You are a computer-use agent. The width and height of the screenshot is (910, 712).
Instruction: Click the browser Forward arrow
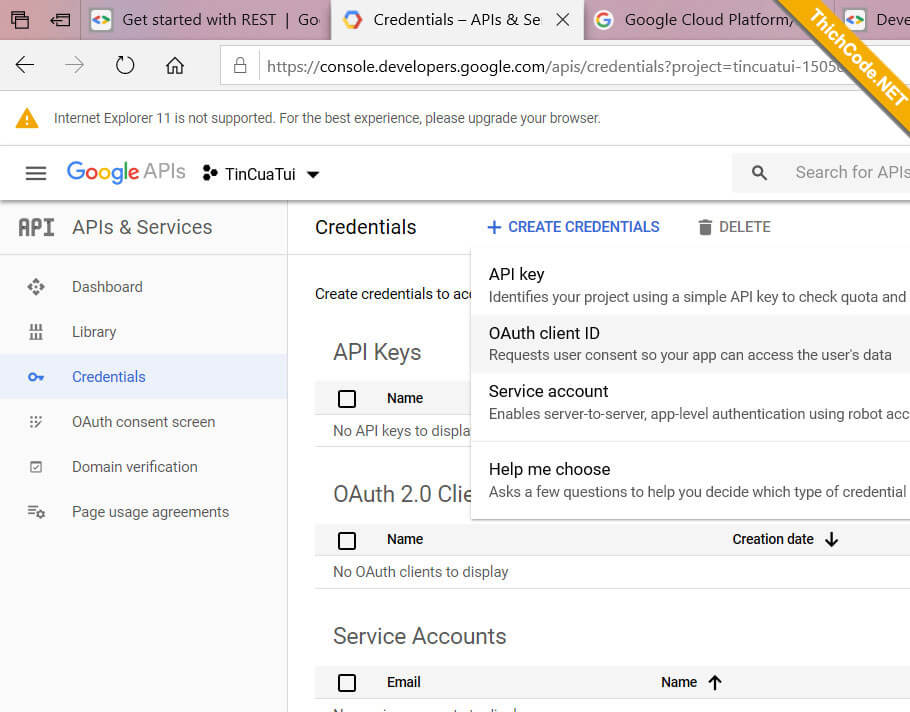(x=74, y=65)
